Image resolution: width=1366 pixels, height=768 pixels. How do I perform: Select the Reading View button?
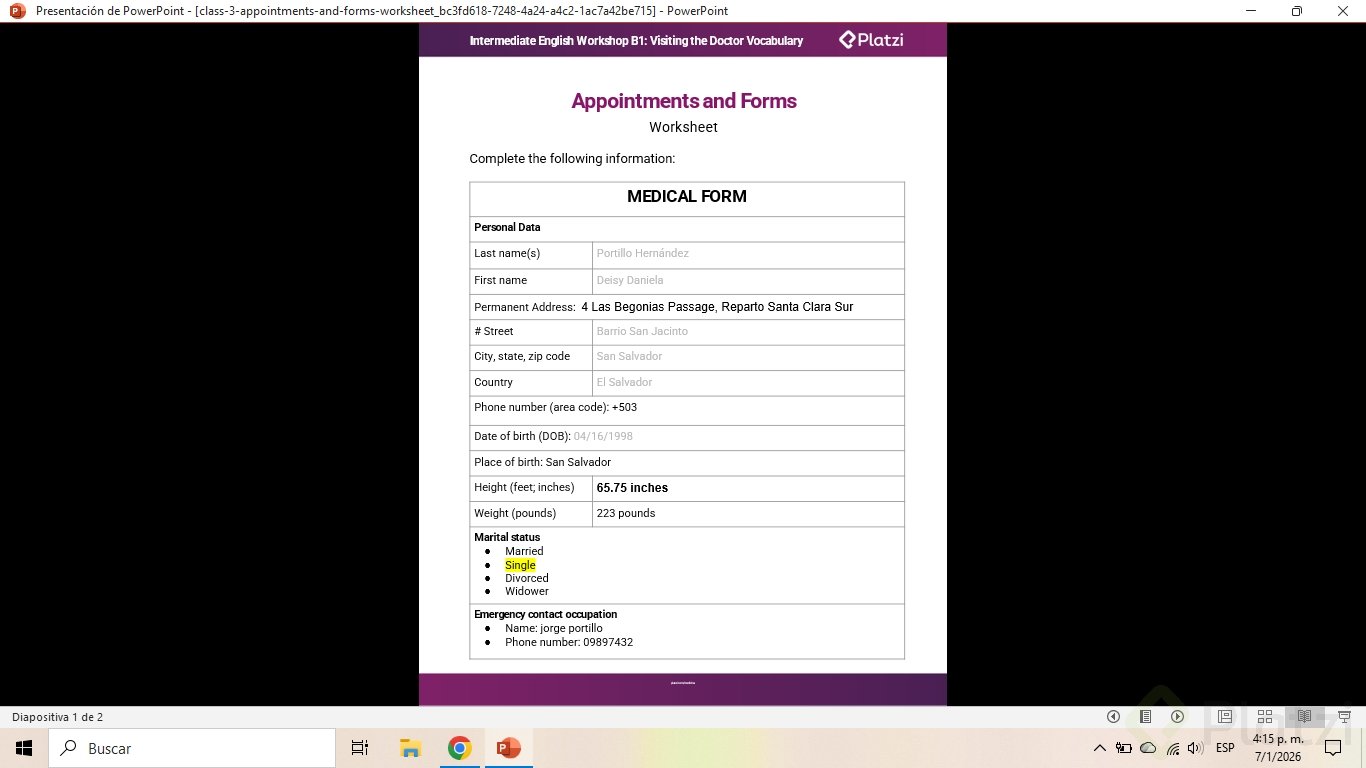coord(1304,716)
